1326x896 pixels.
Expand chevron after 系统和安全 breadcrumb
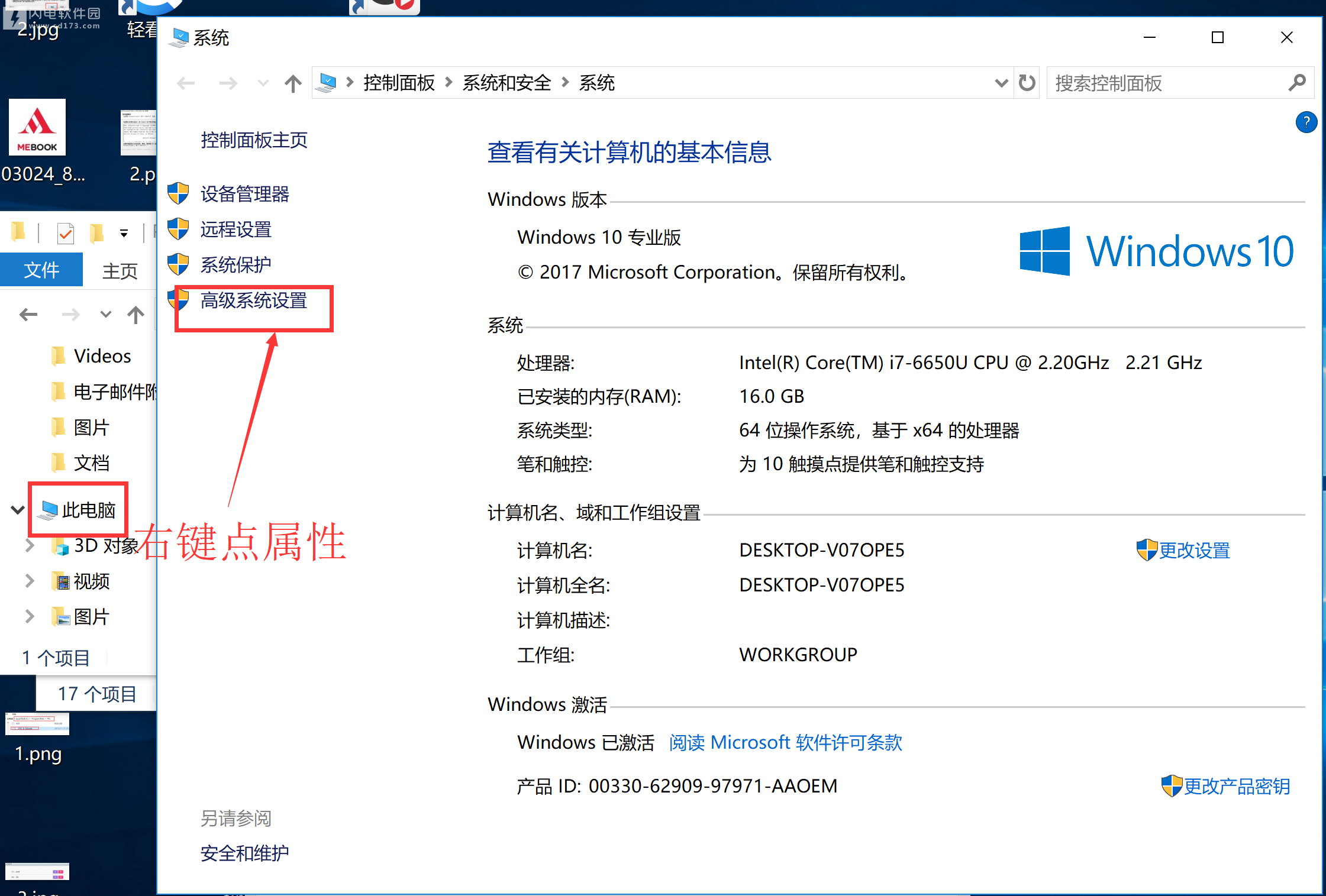point(565,83)
